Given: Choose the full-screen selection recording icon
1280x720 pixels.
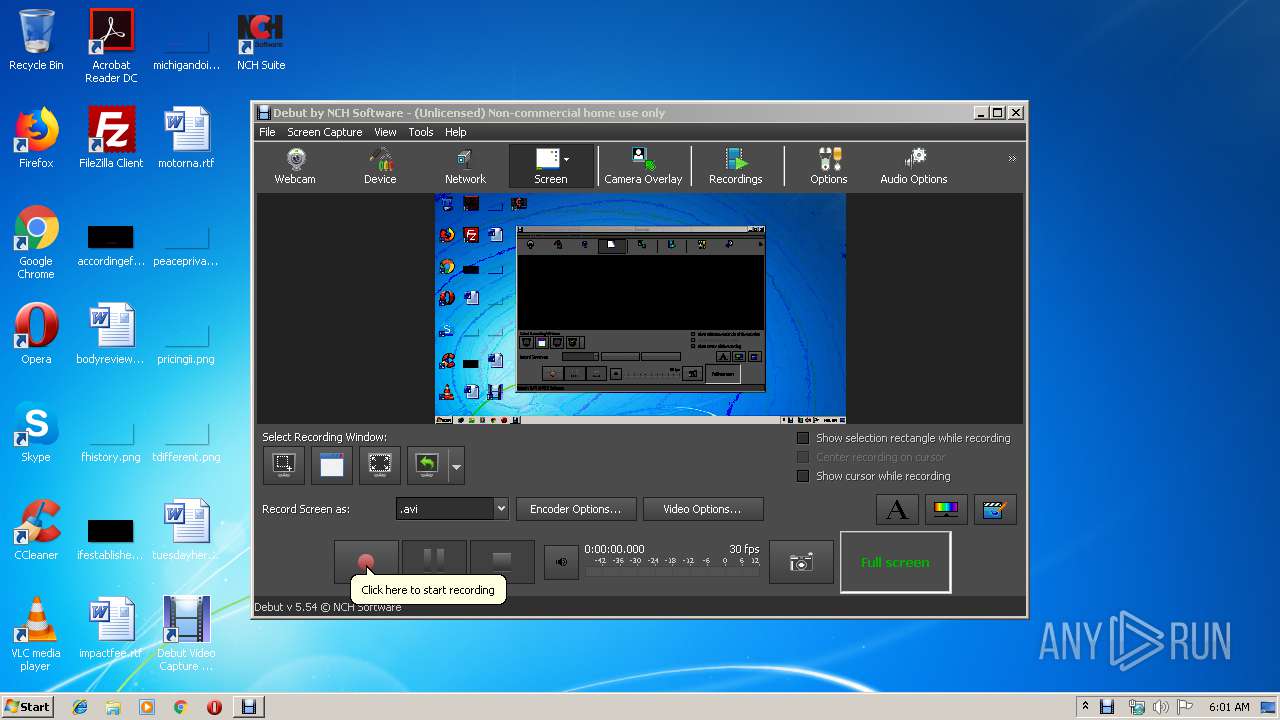Looking at the screenshot, I should tap(380, 465).
